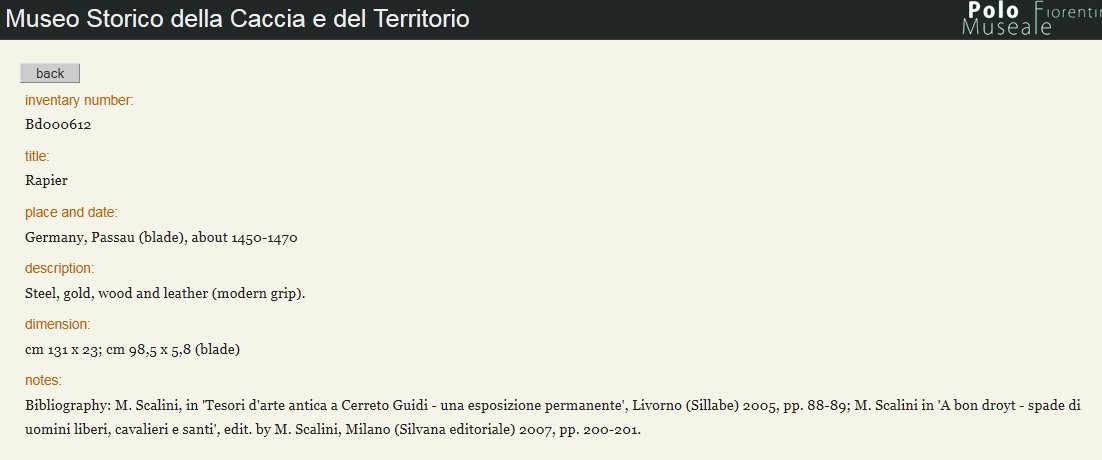This screenshot has width=1102, height=460.
Task: Select the Rapier title text
Action: click(46, 181)
